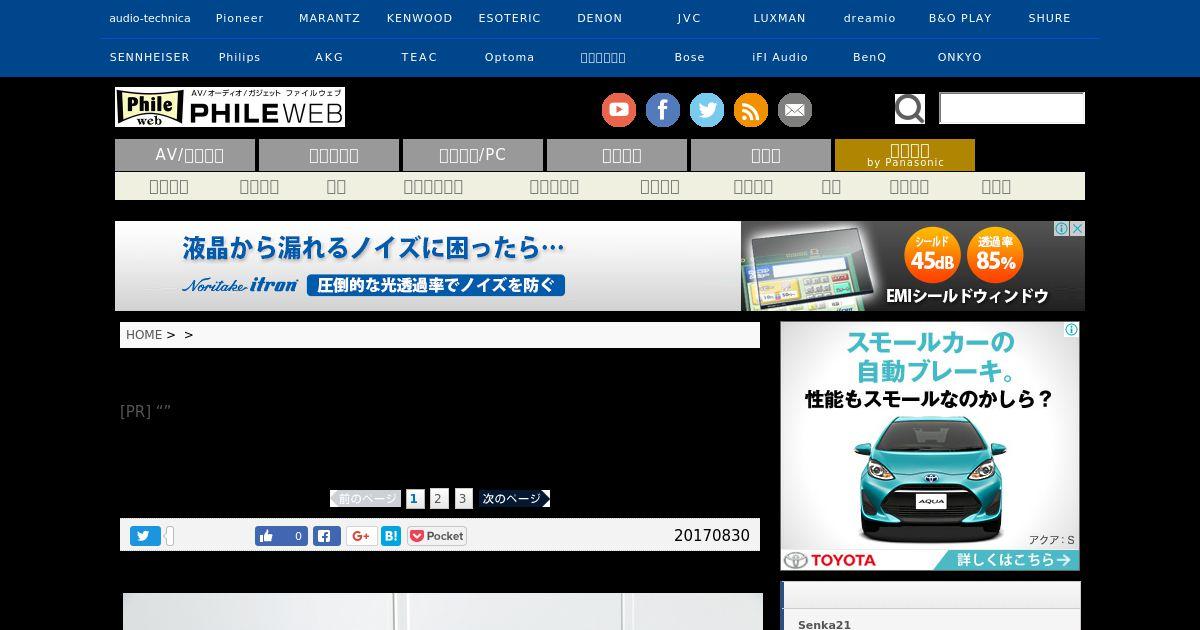Bookmark article with Hatena B! button
The width and height of the screenshot is (1200, 630).
391,536
